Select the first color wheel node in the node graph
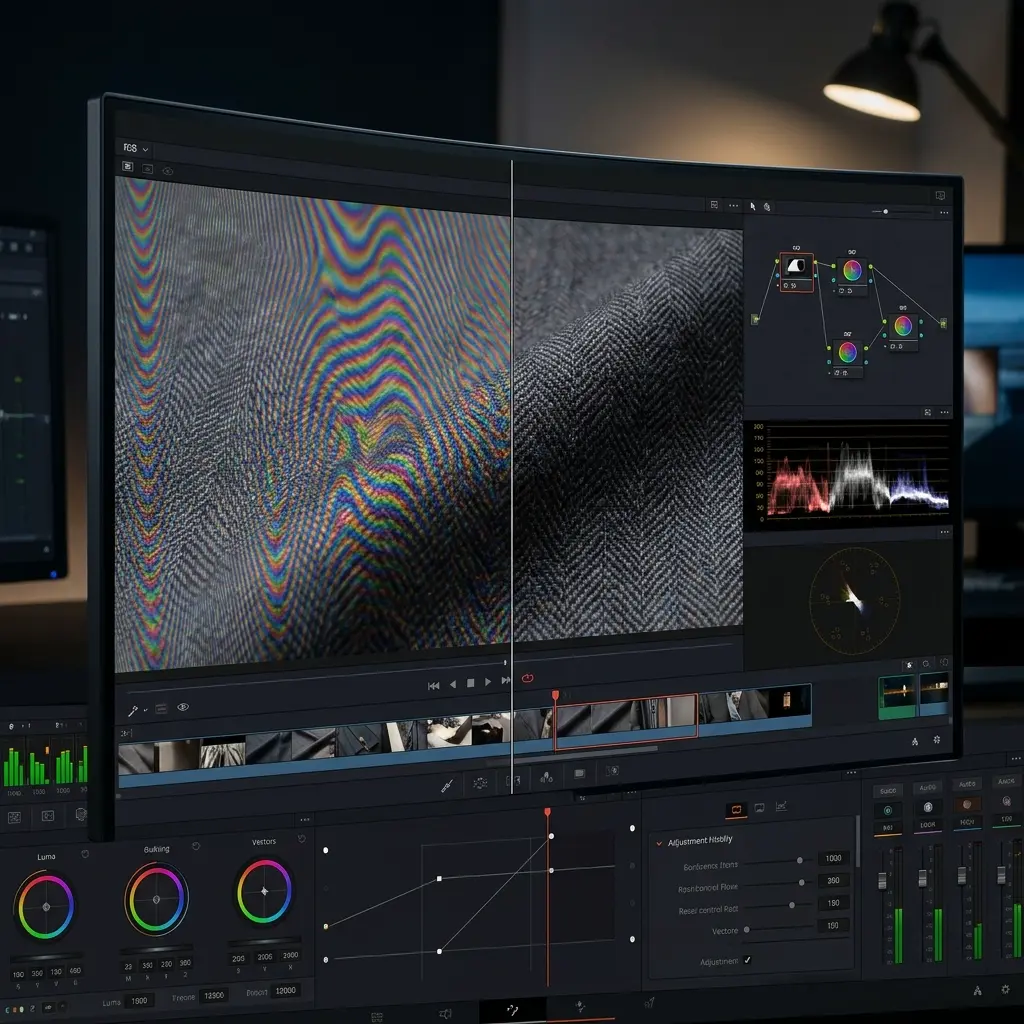This screenshot has width=1024, height=1024. tap(850, 271)
